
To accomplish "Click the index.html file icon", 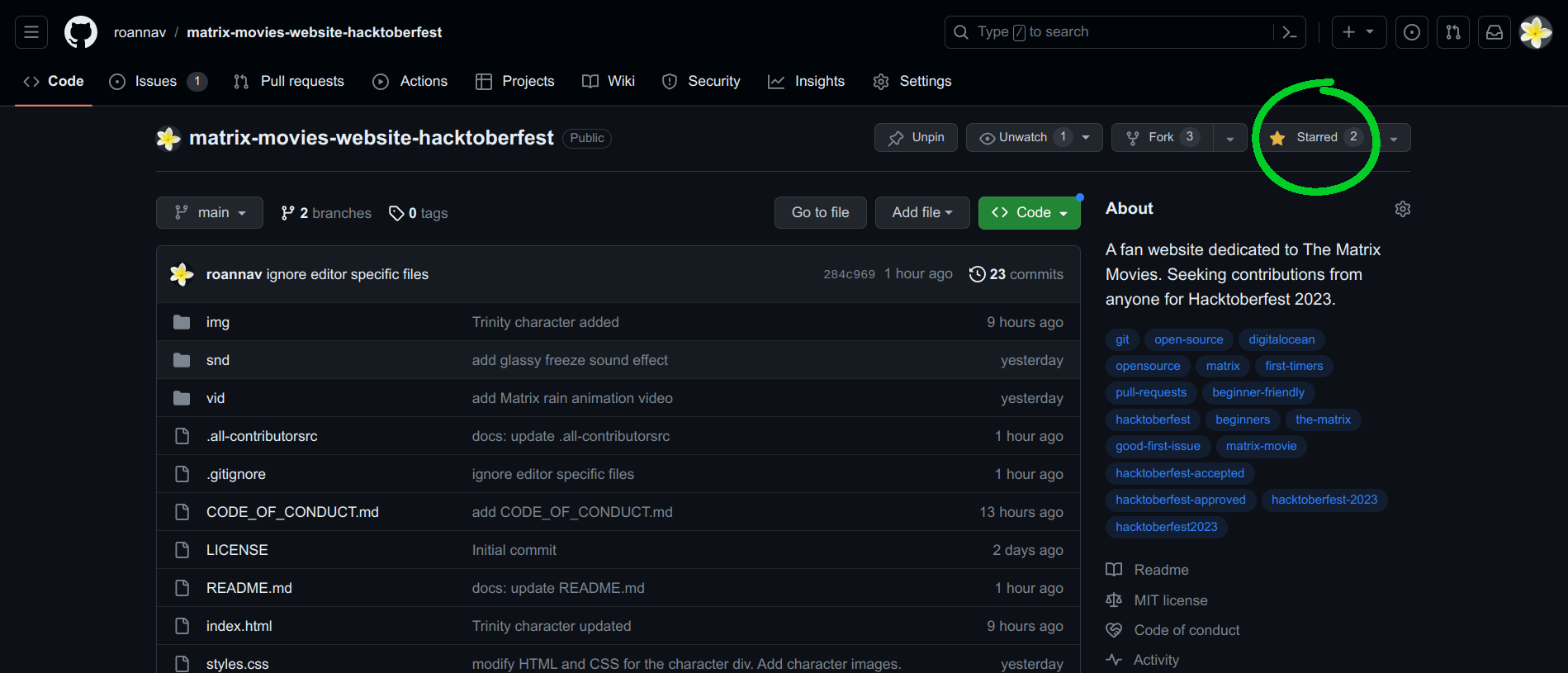I will point(182,626).
